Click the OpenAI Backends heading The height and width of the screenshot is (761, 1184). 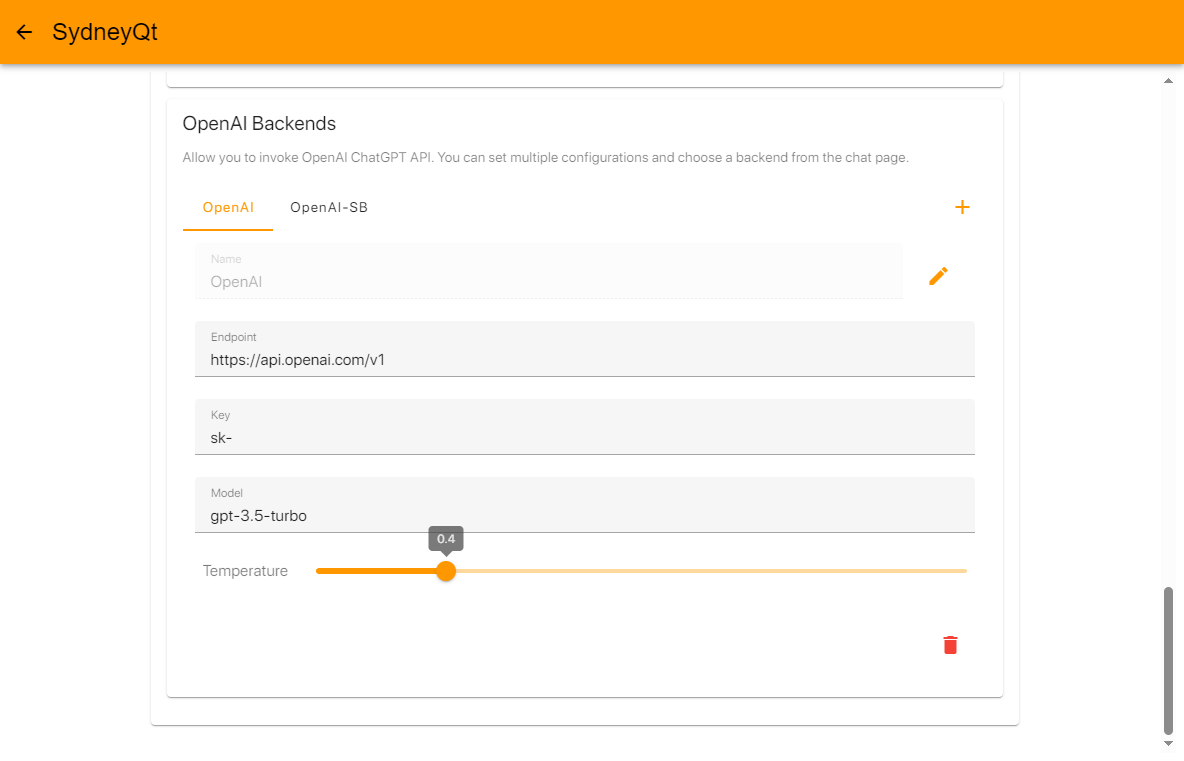(x=259, y=124)
